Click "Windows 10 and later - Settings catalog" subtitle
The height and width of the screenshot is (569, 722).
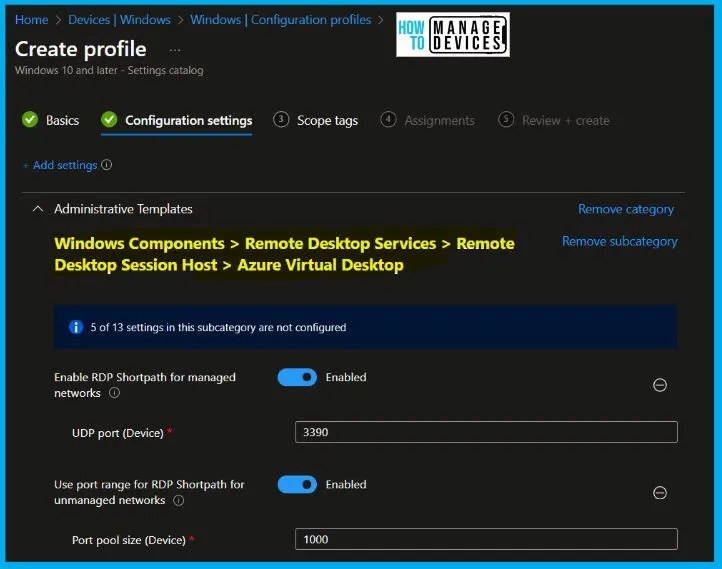point(109,70)
